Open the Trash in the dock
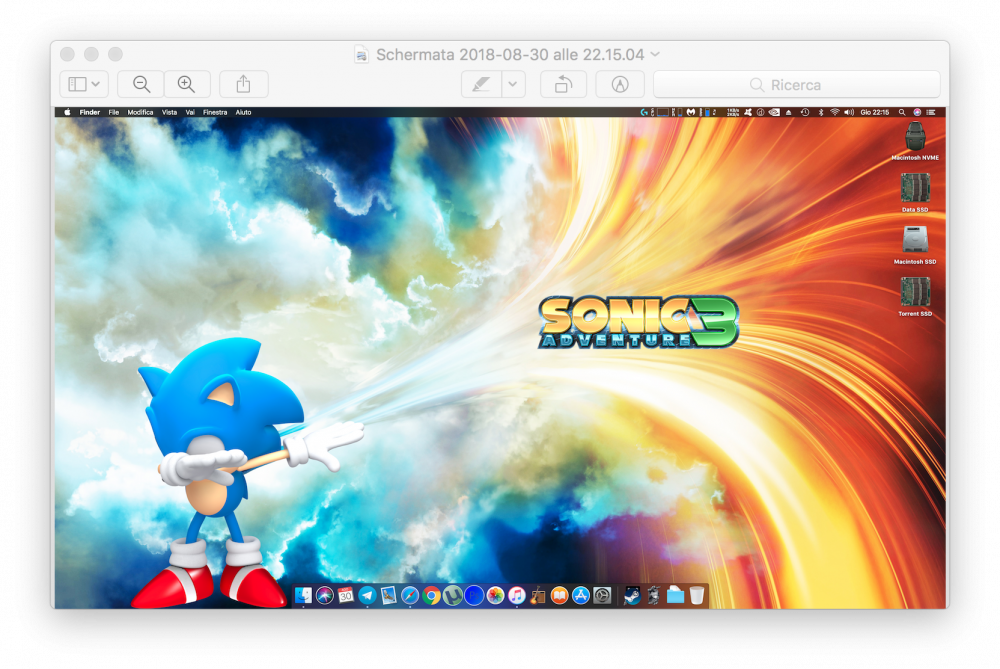Image resolution: width=1000 pixels, height=669 pixels. pos(697,596)
